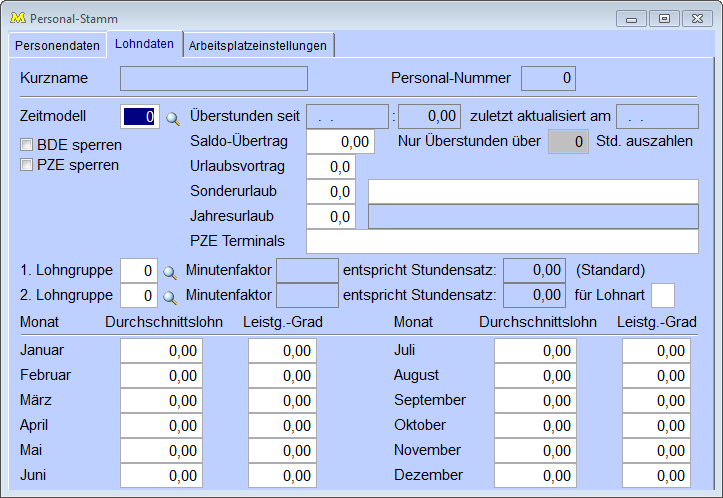Click the magnifier icon next to Zeitmodell
Viewport: 723px width, 498px height.
tap(173, 118)
